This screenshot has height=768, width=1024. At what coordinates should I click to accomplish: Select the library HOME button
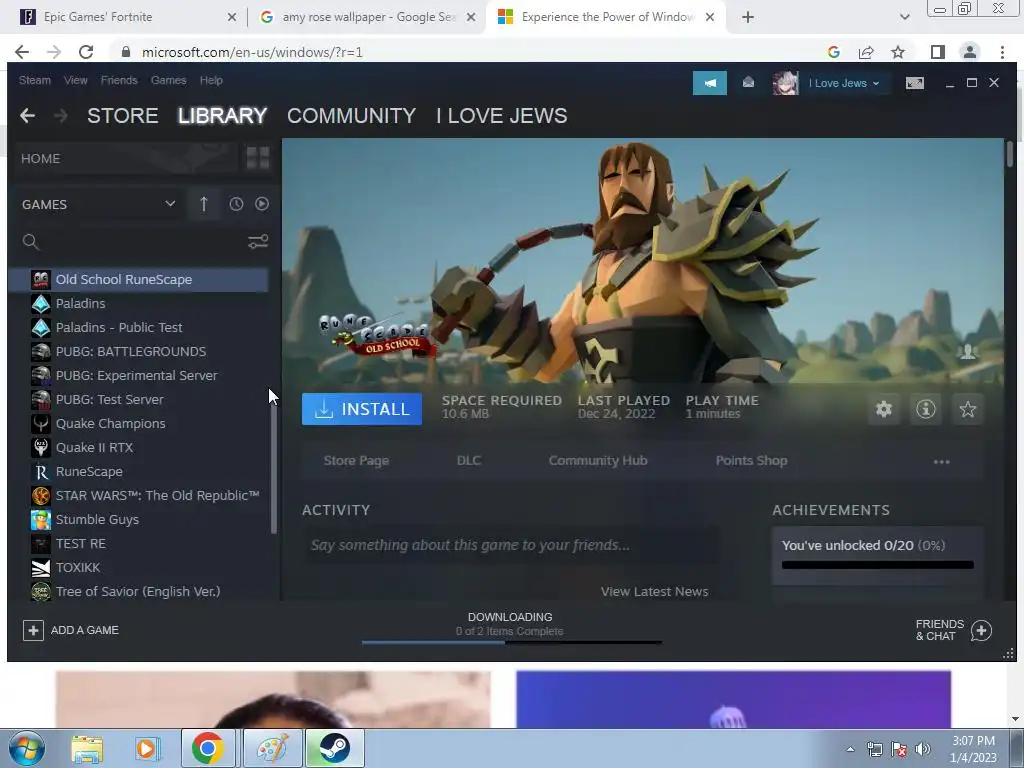coord(126,158)
